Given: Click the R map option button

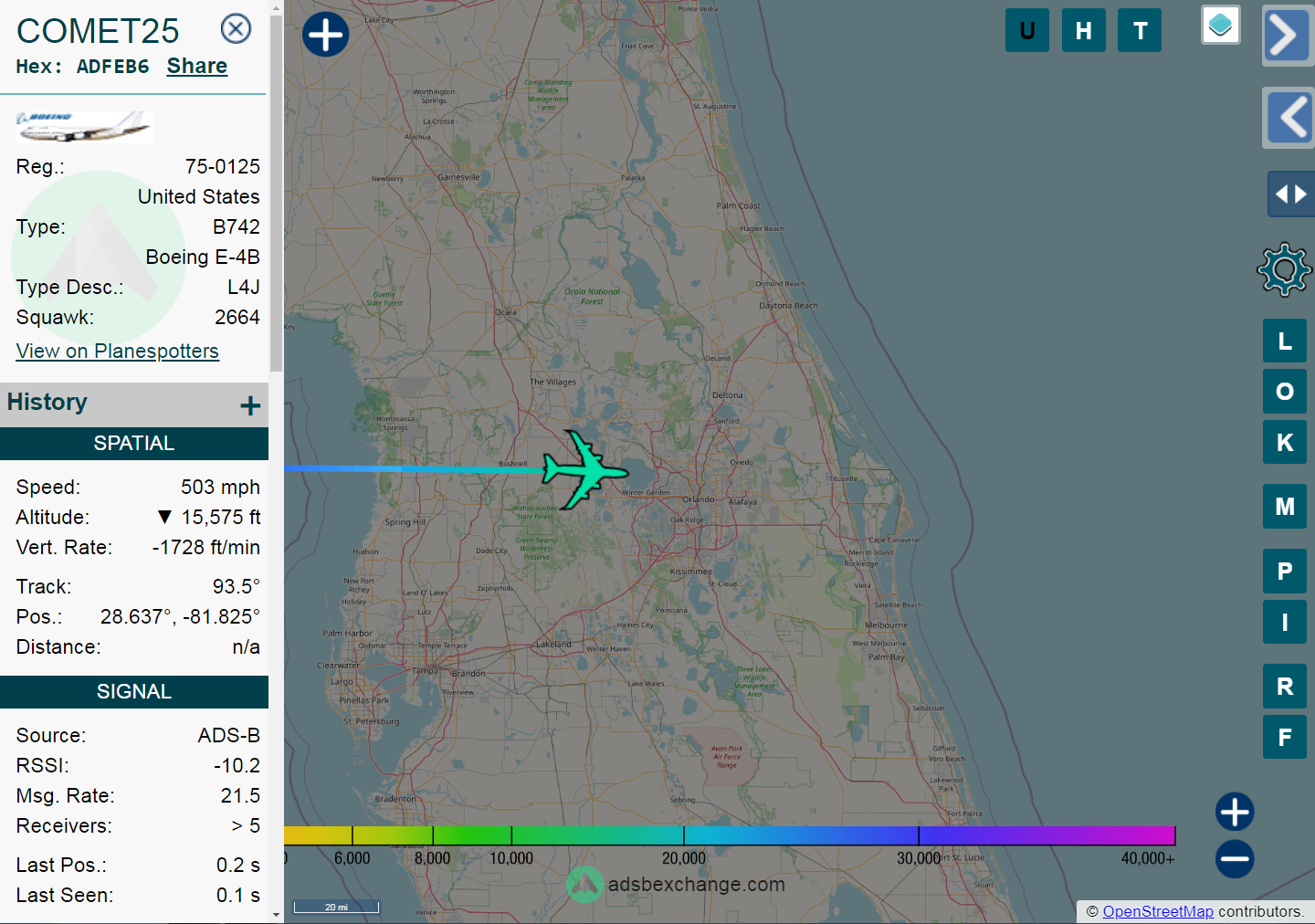Looking at the screenshot, I should (1285, 687).
